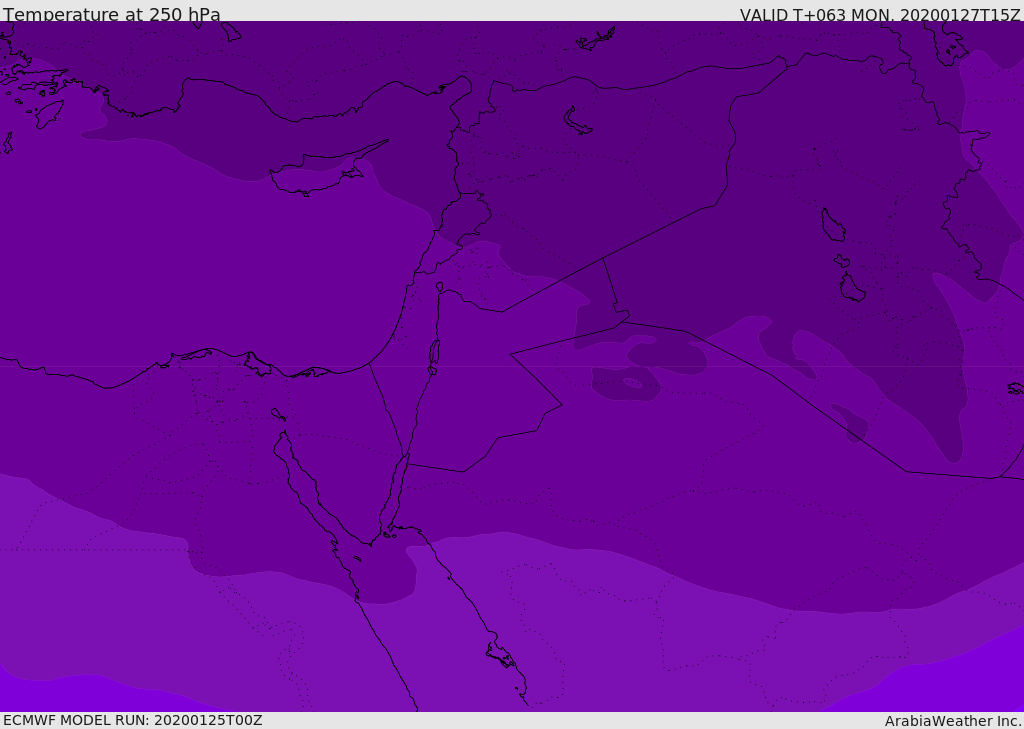Click the Dead Sea outline on the map
The width and height of the screenshot is (1024, 729).
pos(434,353)
